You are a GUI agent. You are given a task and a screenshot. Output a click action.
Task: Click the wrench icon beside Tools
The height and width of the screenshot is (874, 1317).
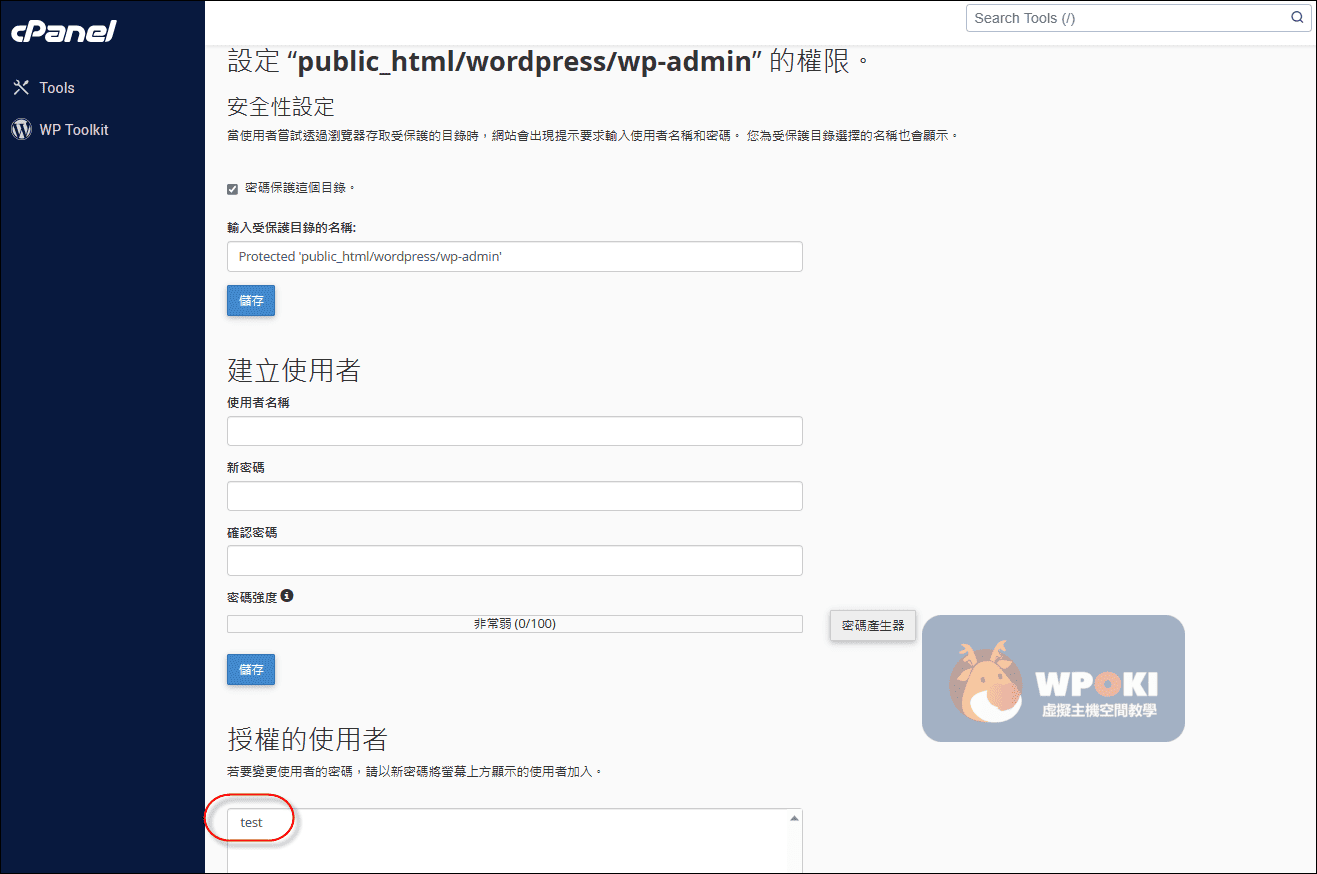click(x=21, y=88)
